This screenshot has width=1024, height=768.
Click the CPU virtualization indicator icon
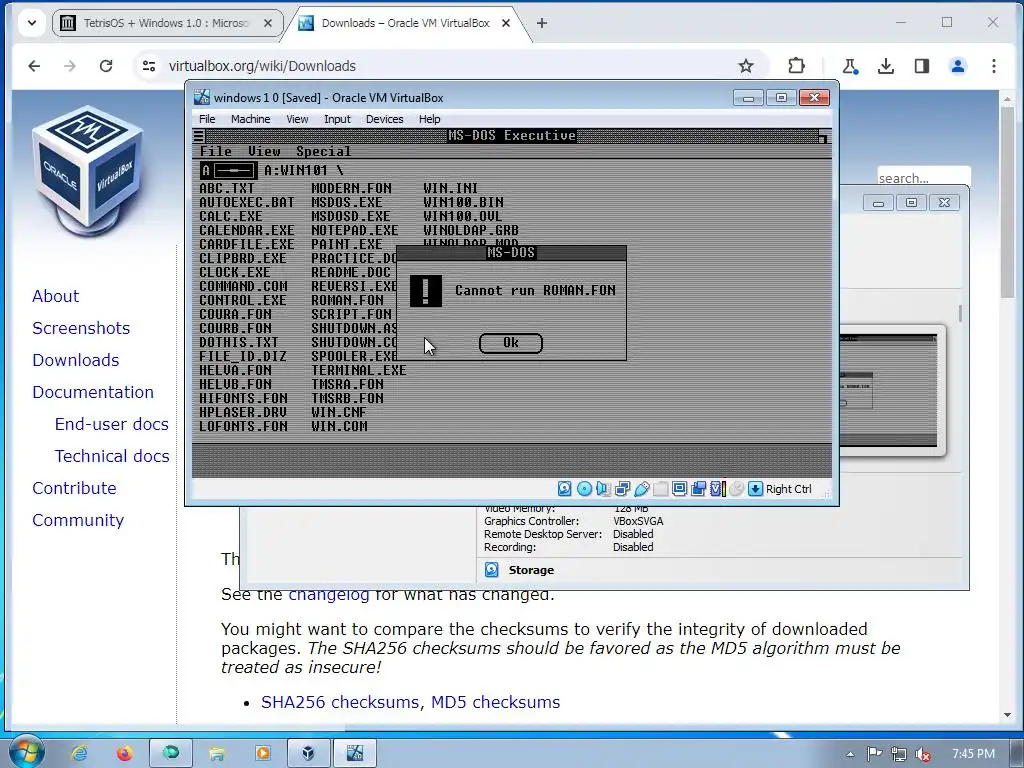click(x=717, y=488)
